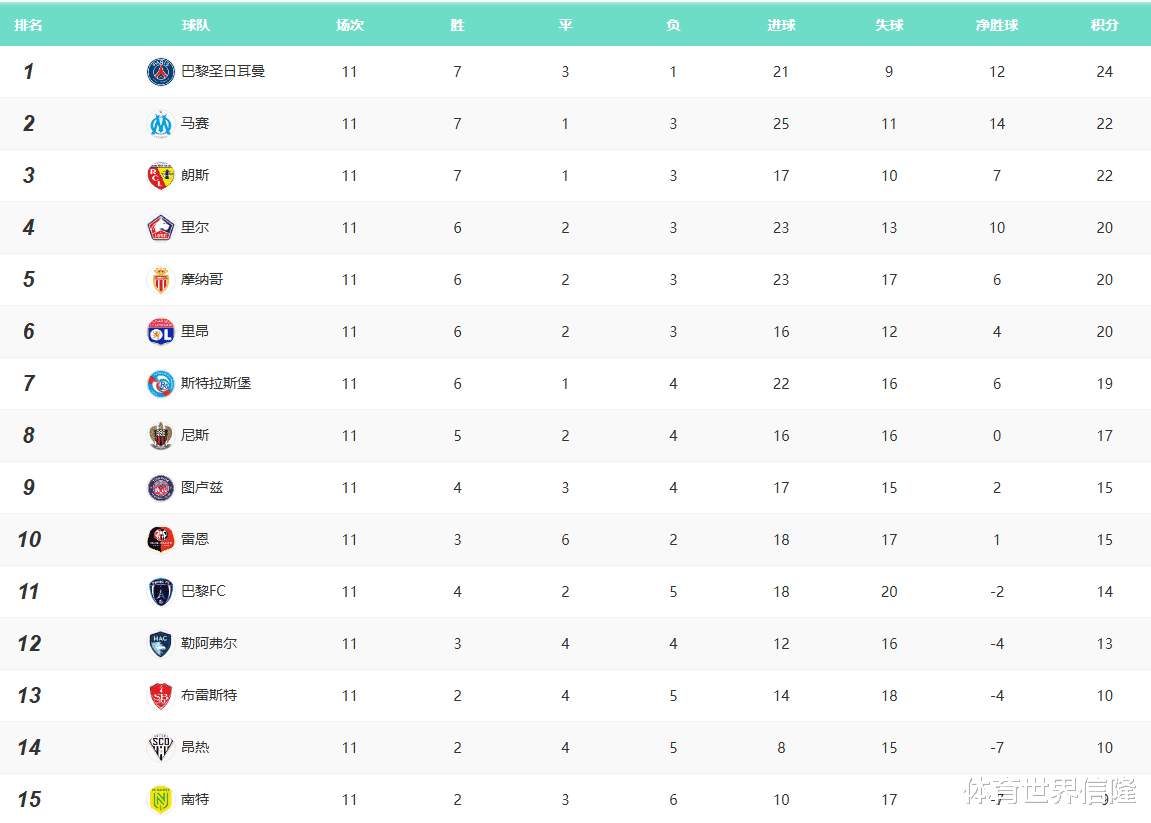Click the Marseille club crest icon
Image resolution: width=1151 pixels, height=823 pixels.
click(x=161, y=124)
